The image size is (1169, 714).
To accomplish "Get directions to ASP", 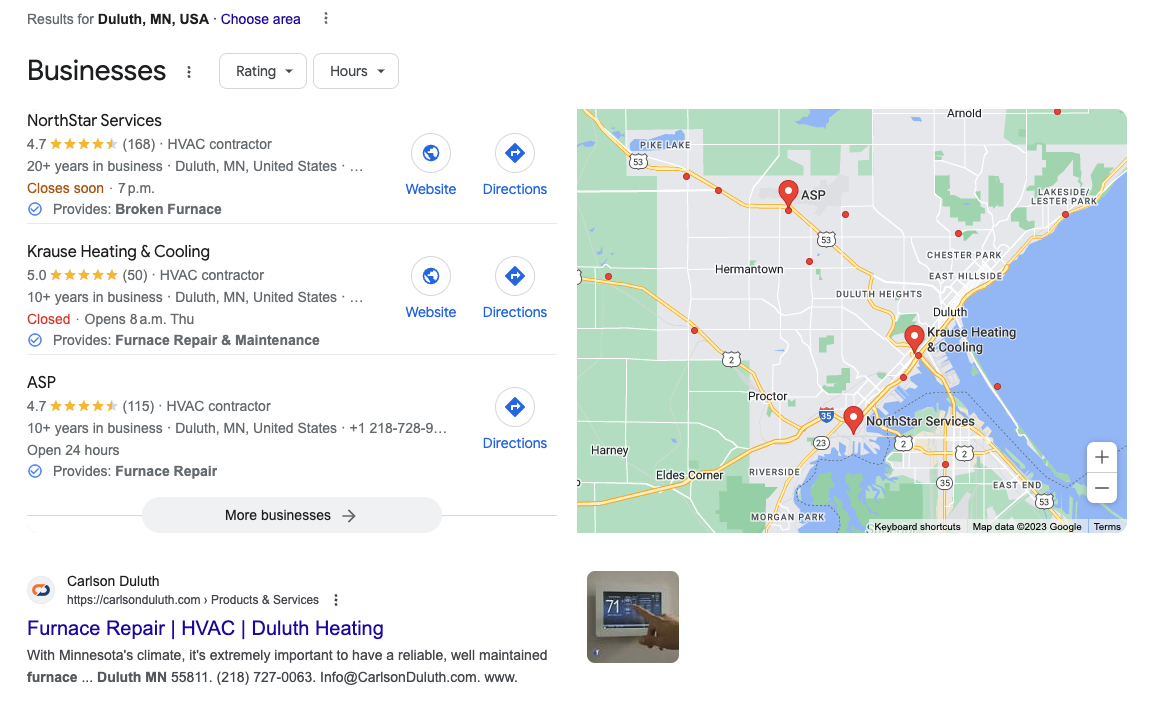I will pyautogui.click(x=514, y=407).
